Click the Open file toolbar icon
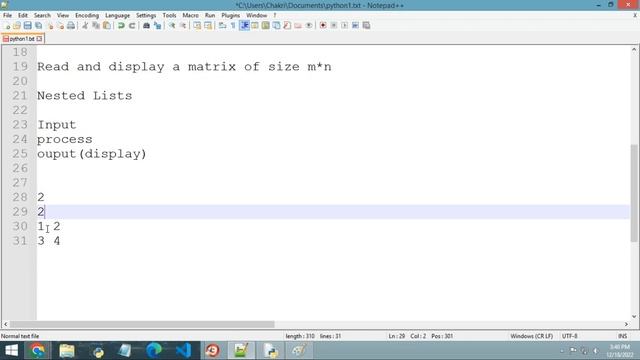This screenshot has height=360, width=640. (x=17, y=26)
